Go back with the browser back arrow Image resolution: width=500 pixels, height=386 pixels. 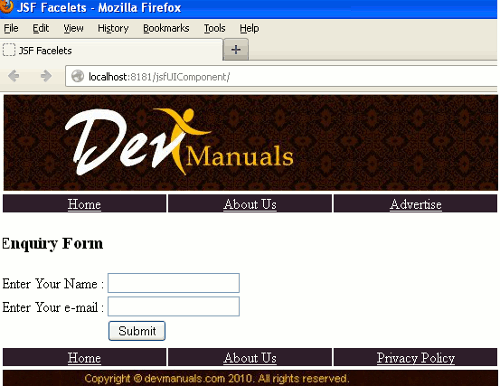pyautogui.click(x=14, y=76)
